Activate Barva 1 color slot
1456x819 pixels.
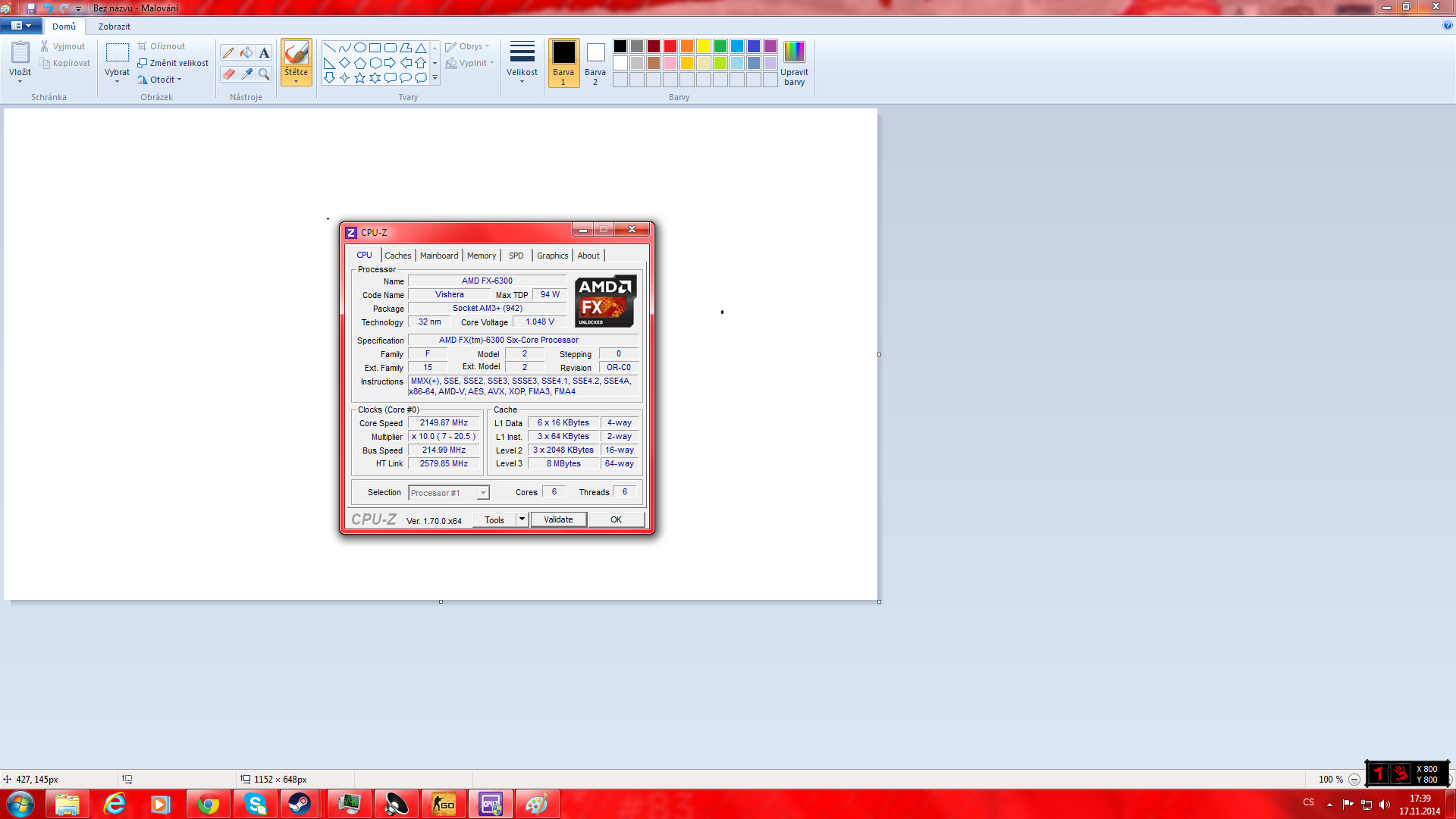click(x=563, y=63)
